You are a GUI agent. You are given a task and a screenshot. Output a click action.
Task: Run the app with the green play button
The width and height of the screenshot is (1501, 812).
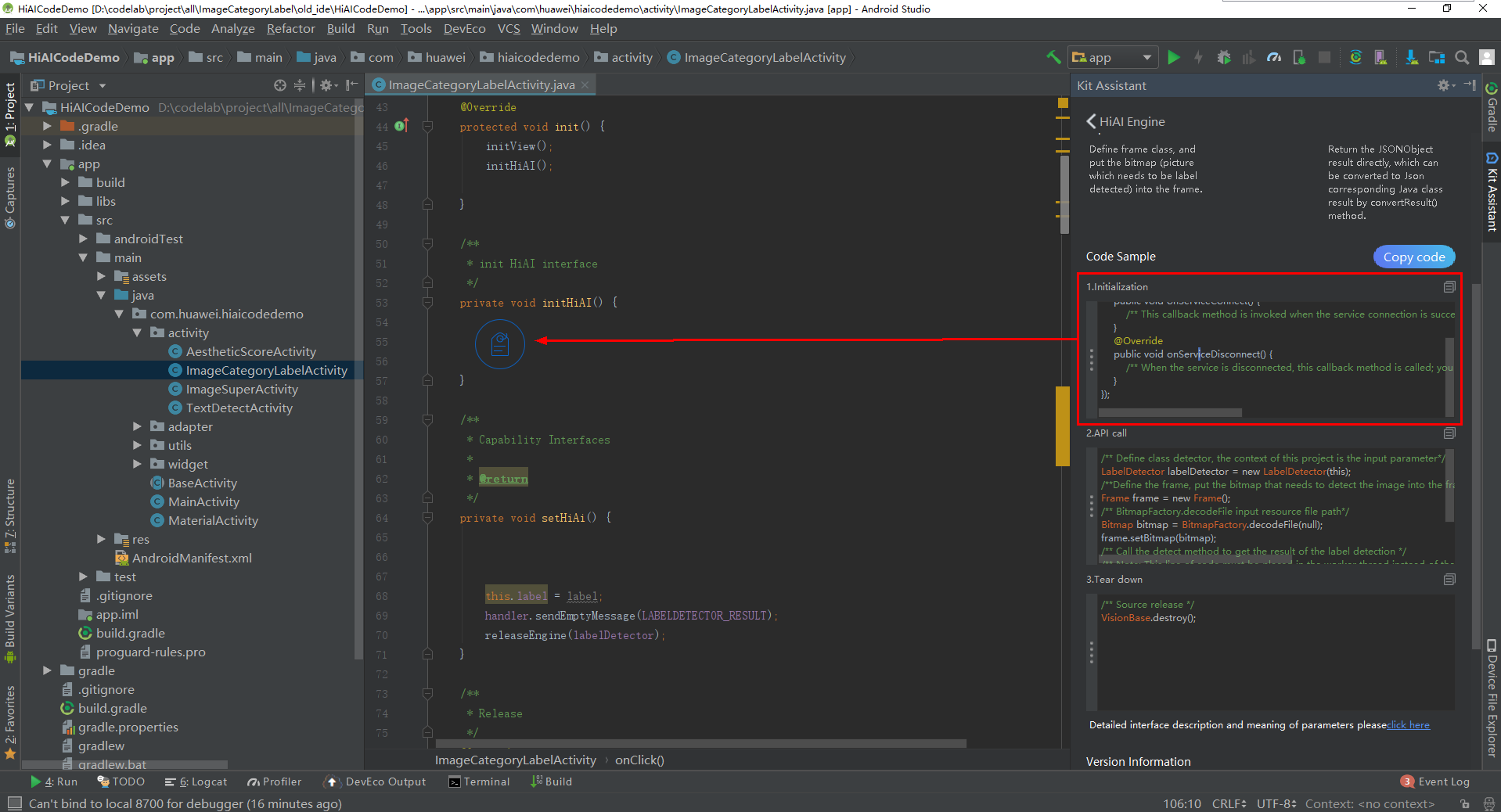click(1173, 57)
